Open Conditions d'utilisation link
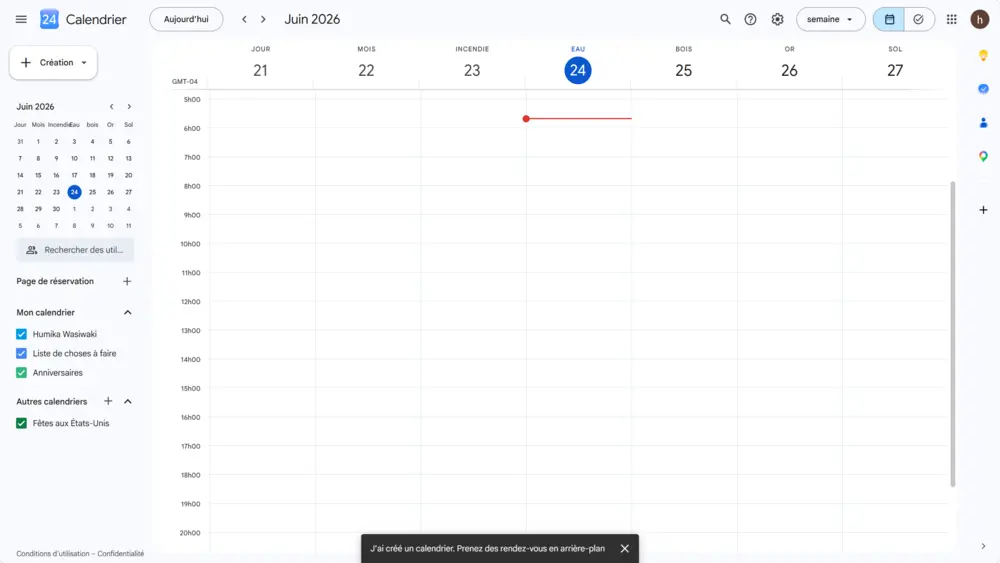The height and width of the screenshot is (563, 1000). pyautogui.click(x=53, y=553)
